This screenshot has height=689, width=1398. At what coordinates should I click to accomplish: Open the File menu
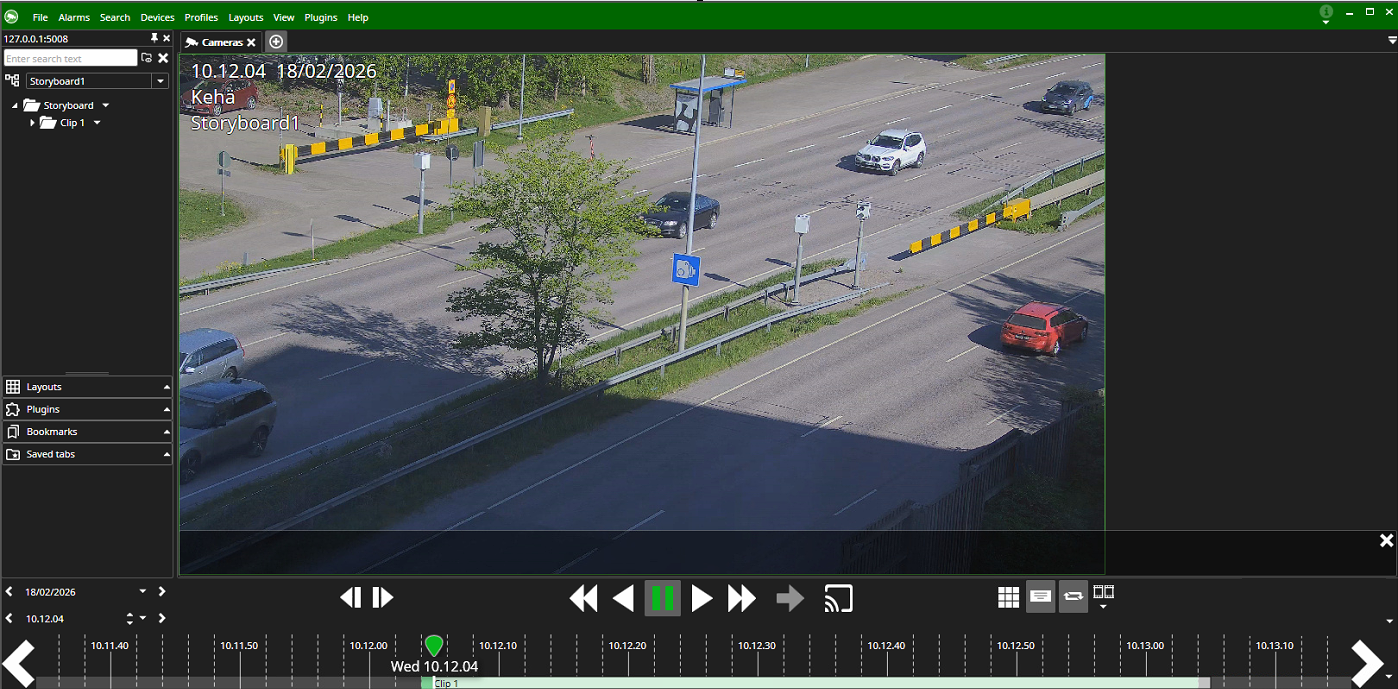click(x=40, y=17)
